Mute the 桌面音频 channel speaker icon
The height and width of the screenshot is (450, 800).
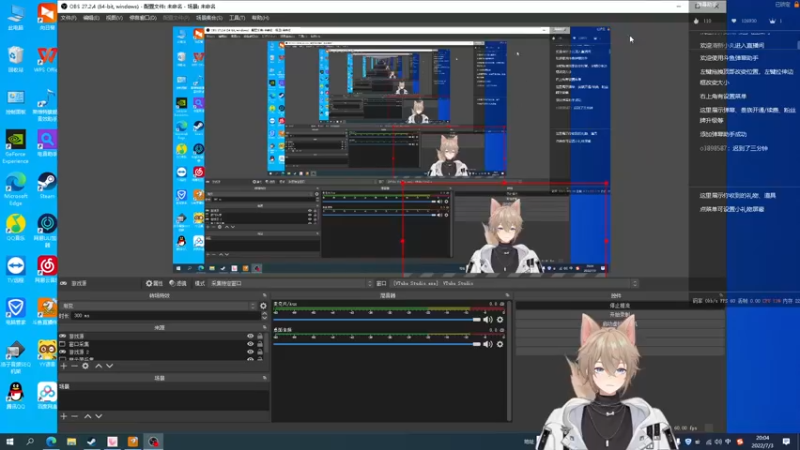(x=488, y=344)
